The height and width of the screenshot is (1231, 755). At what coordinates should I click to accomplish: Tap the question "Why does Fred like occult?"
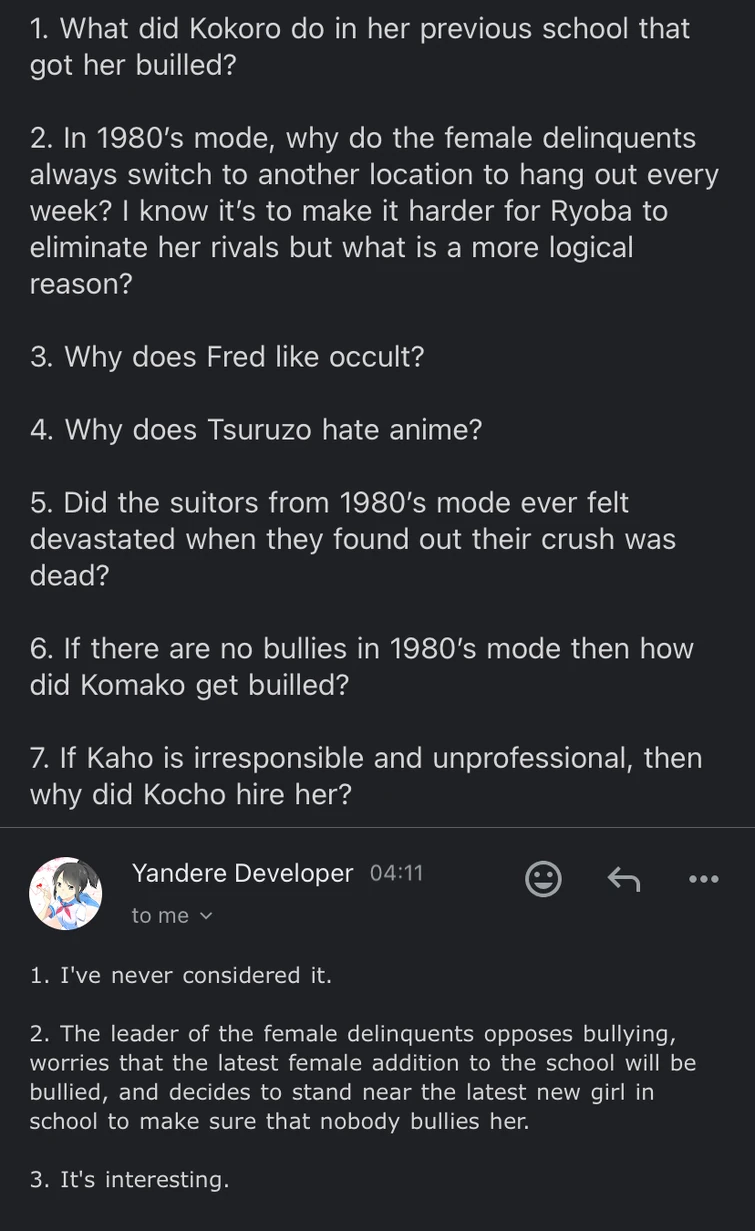pyautogui.click(x=228, y=357)
